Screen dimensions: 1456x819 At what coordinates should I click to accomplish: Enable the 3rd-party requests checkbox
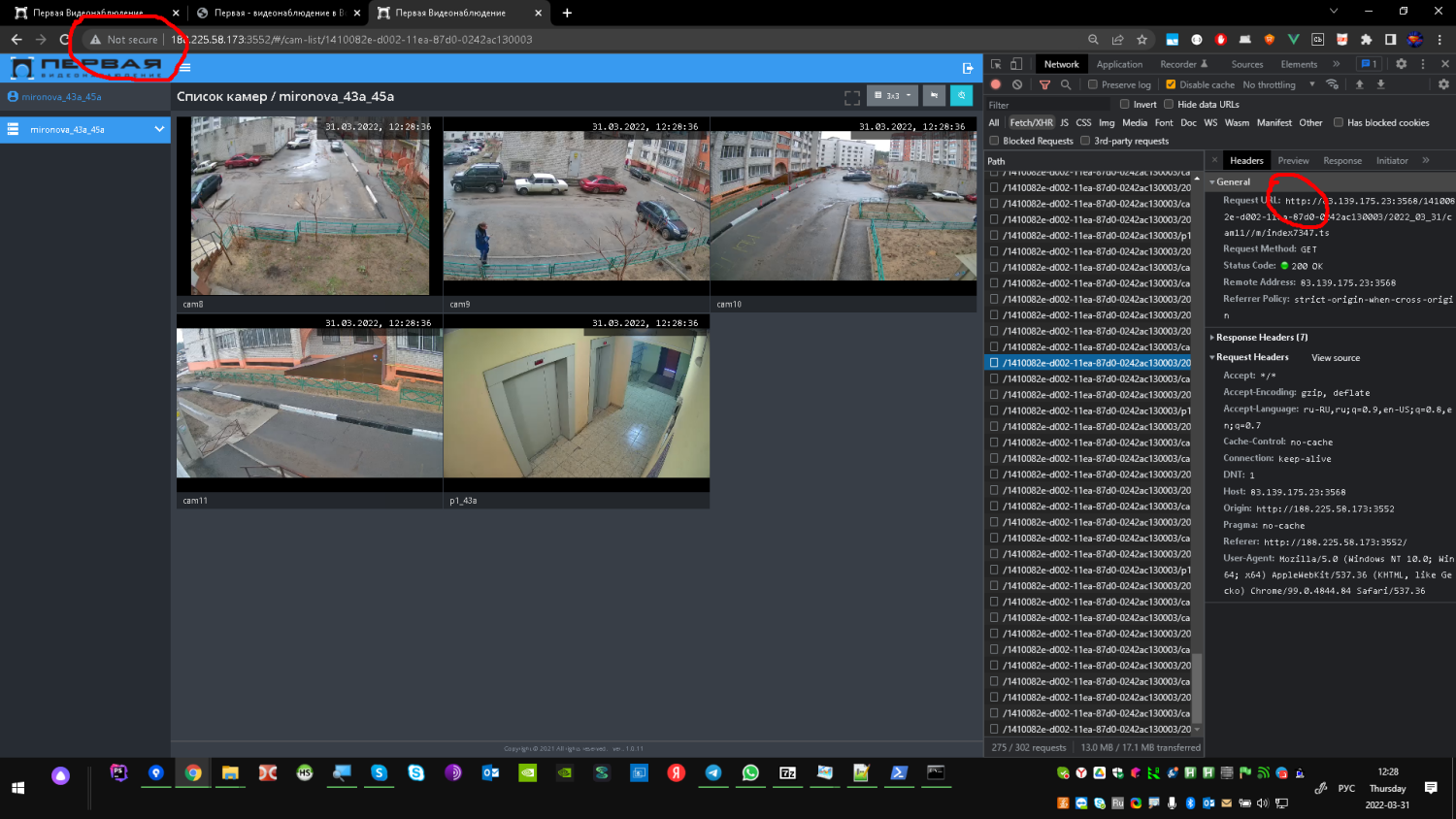1085,141
